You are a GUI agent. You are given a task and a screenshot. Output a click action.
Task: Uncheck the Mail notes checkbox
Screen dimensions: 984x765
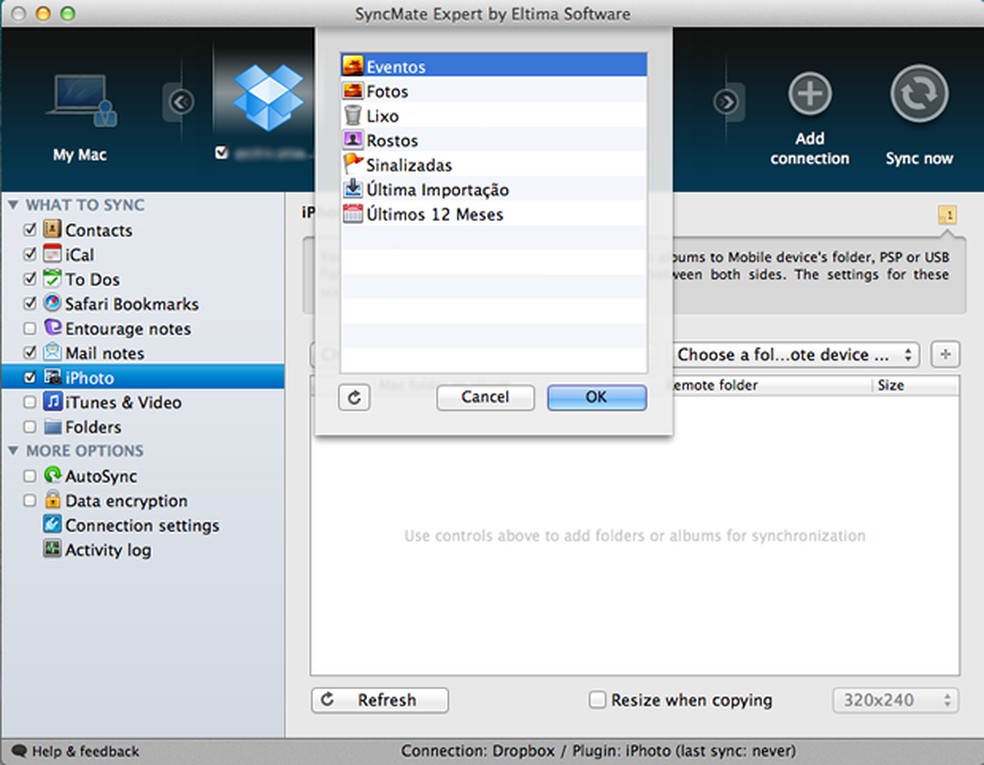(x=29, y=353)
